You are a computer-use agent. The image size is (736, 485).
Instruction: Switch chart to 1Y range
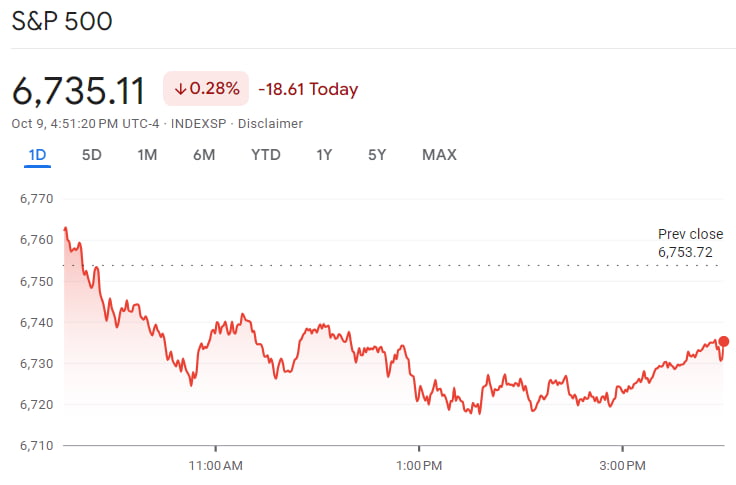pos(324,155)
